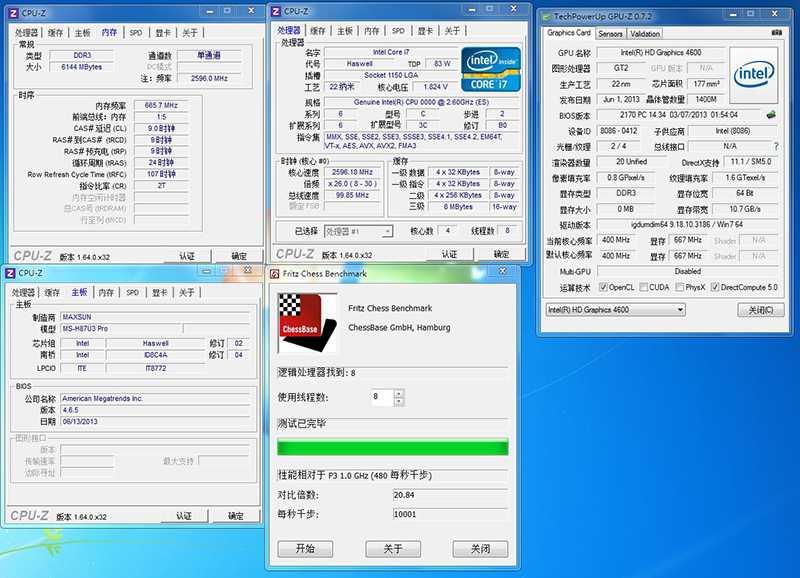Screen dimensions: 800x578
Task: Click the memory size value 6144 MBytes
Action: coord(82,67)
